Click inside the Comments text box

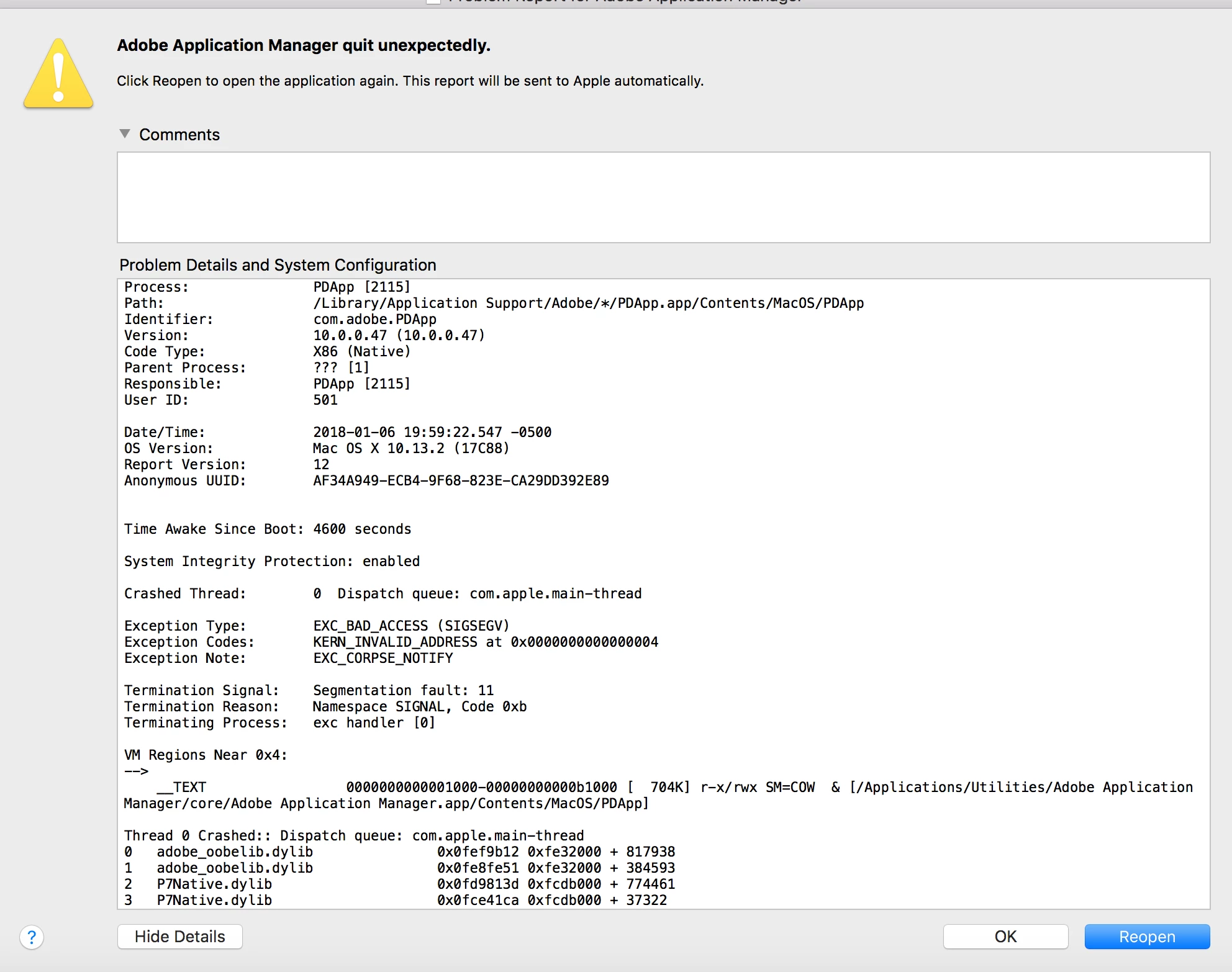coord(663,197)
